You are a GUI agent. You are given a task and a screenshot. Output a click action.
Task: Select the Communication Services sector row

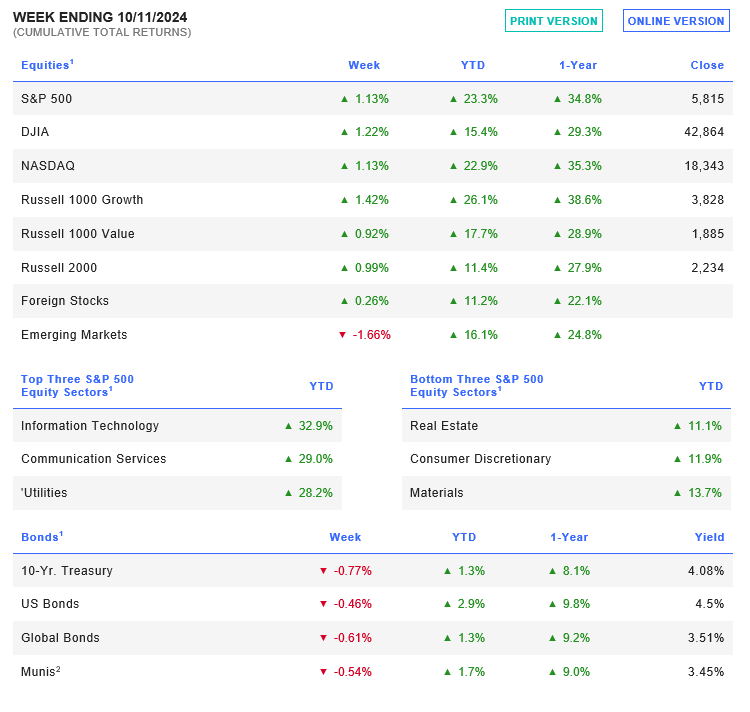[177, 459]
